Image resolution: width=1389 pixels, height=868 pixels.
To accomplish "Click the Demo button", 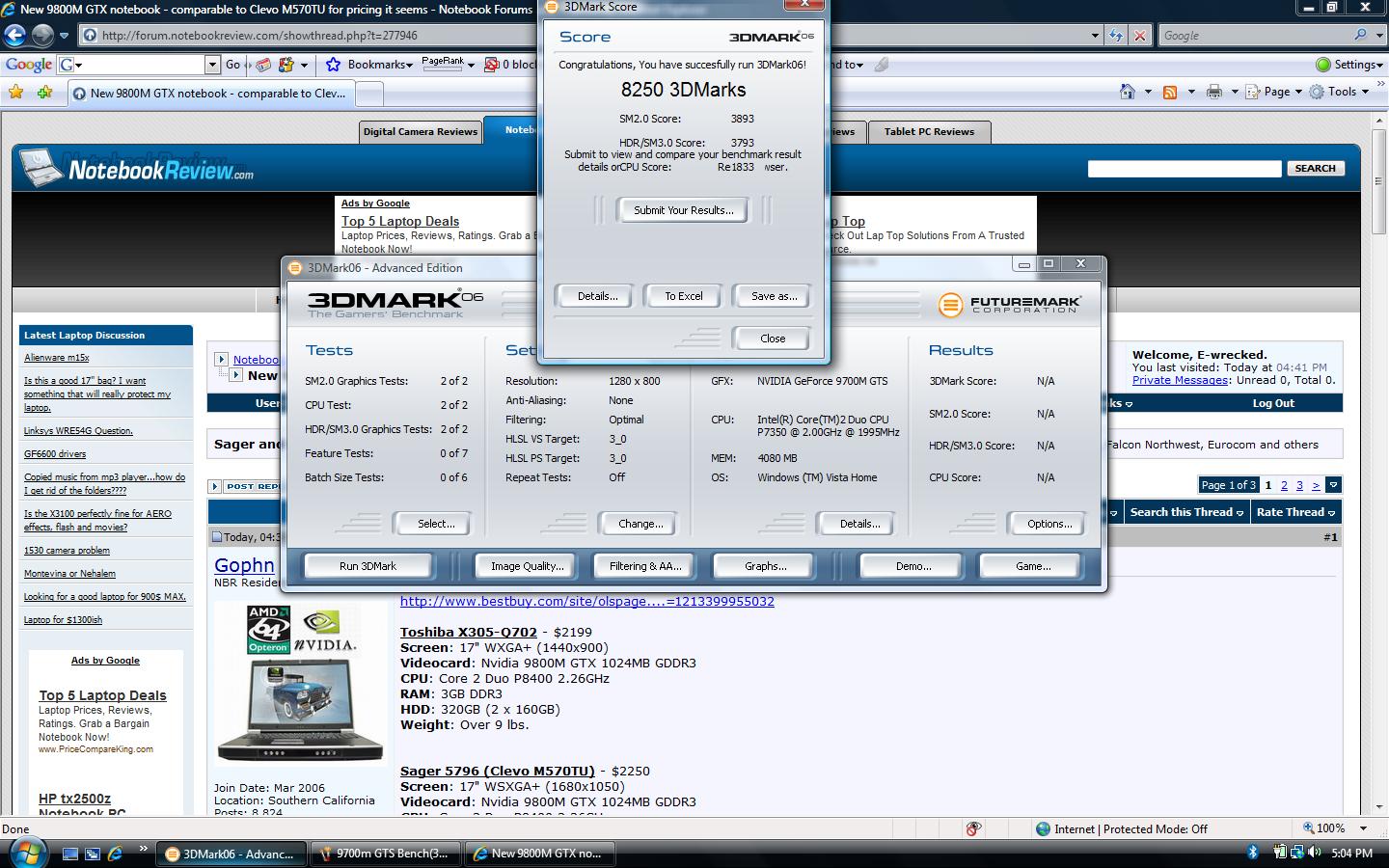I will [912, 566].
